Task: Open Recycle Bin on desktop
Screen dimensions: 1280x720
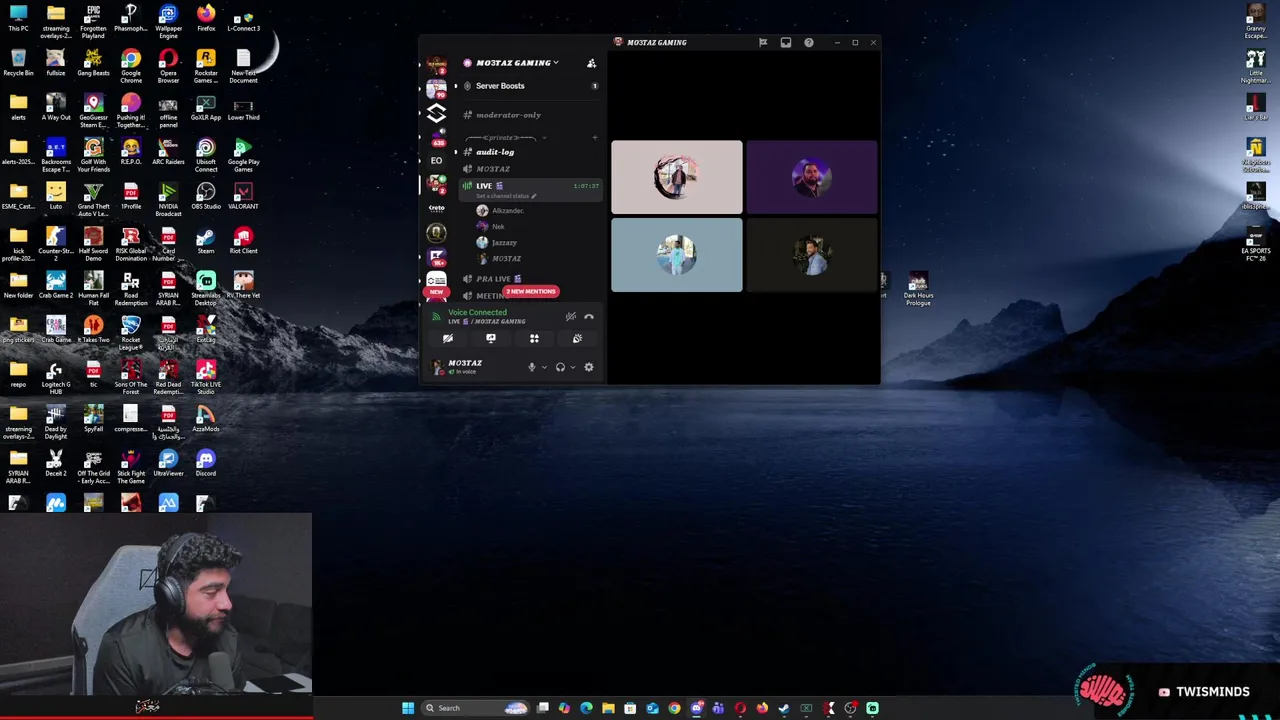Action: [x=18, y=62]
